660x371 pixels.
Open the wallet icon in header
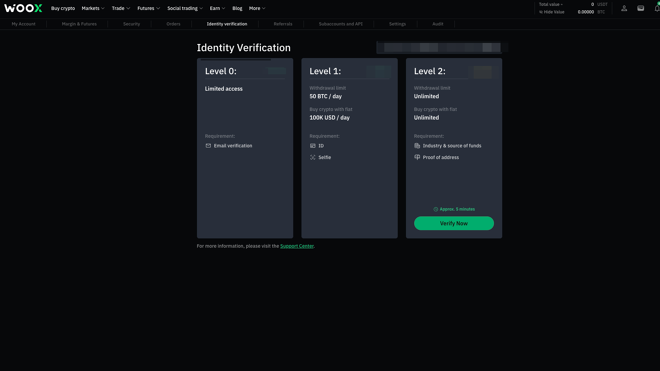point(641,8)
